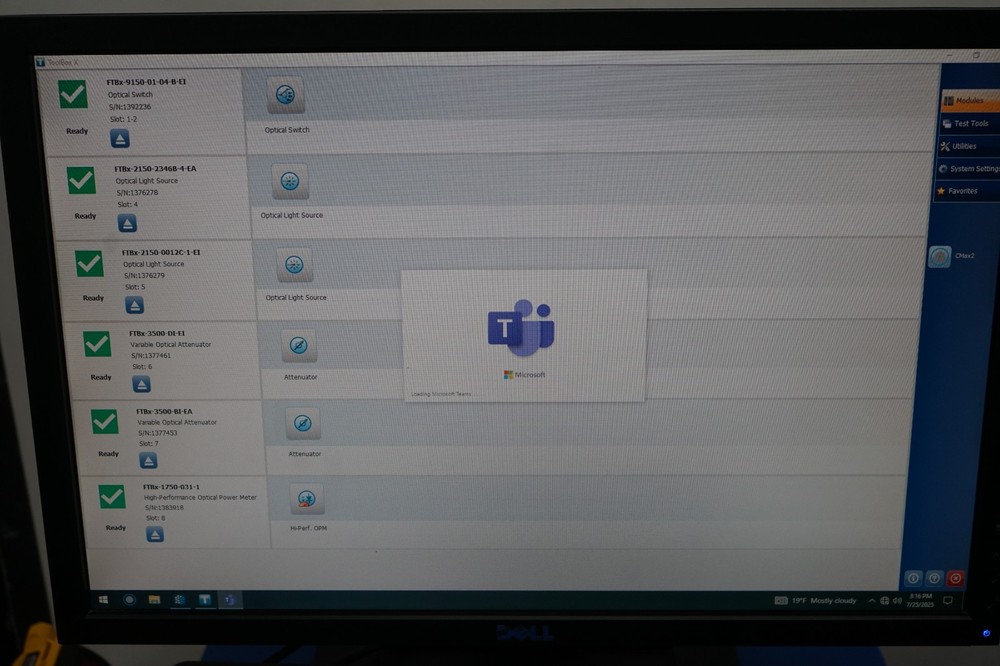The width and height of the screenshot is (1000, 666).
Task: Open the Utilities tab
Action: [x=968, y=146]
